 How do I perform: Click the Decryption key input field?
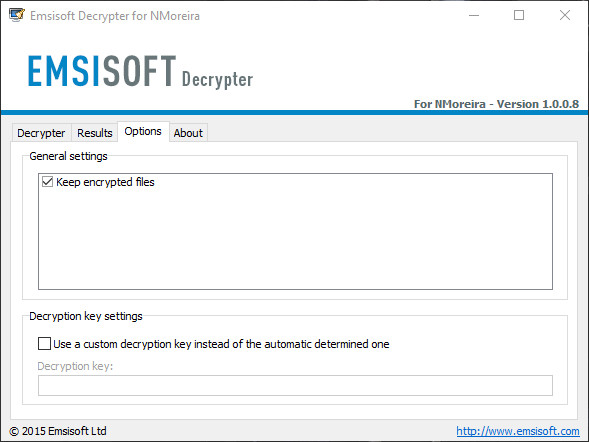click(295, 385)
